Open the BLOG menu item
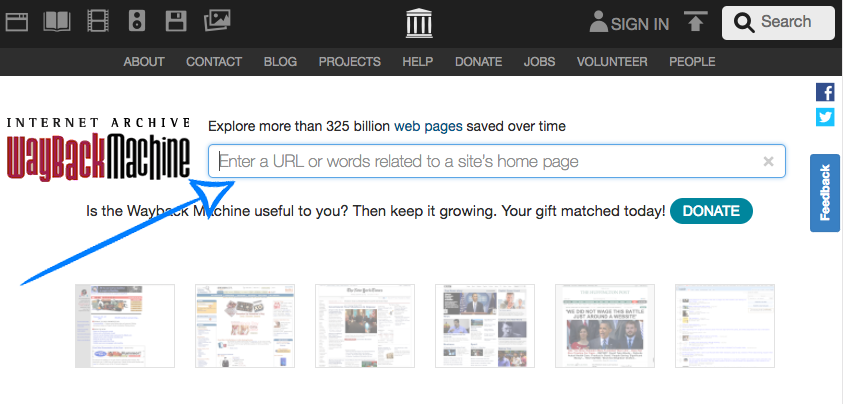 point(280,62)
